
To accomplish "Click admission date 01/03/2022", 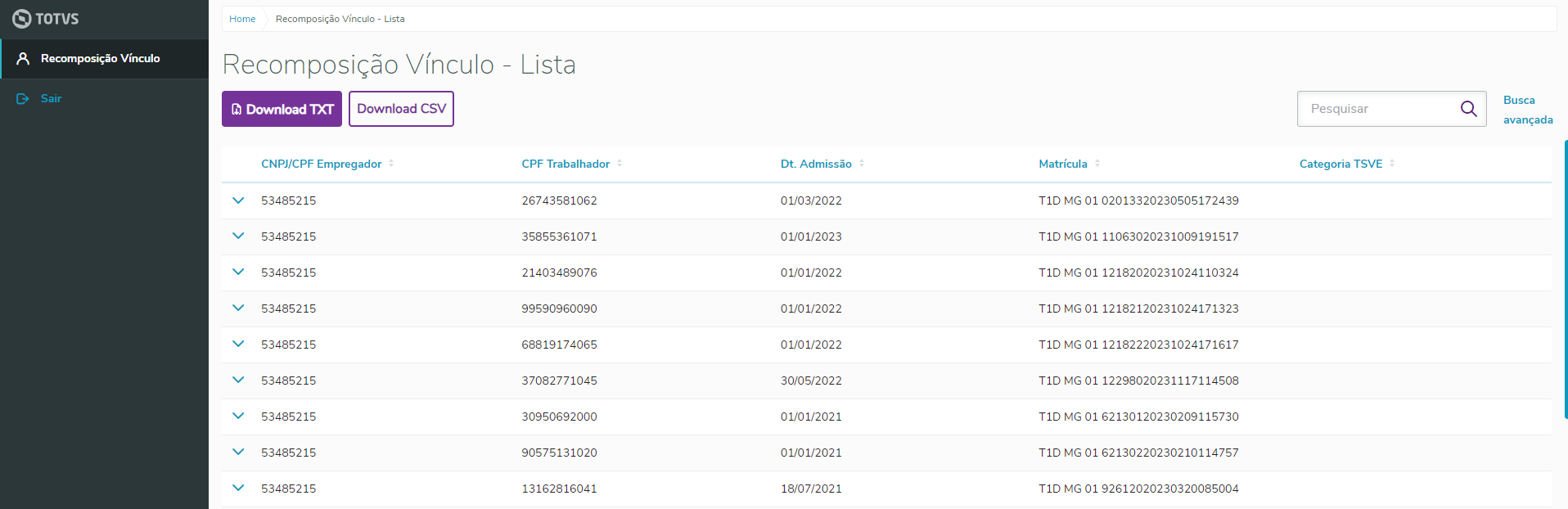I will click(811, 200).
